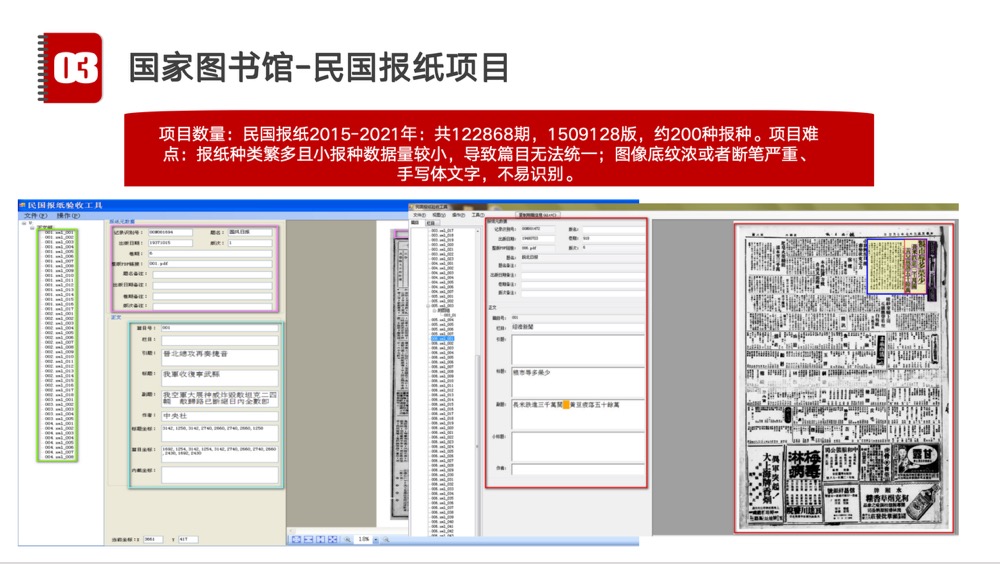Open the 操作 menu in left window

(x=67, y=215)
